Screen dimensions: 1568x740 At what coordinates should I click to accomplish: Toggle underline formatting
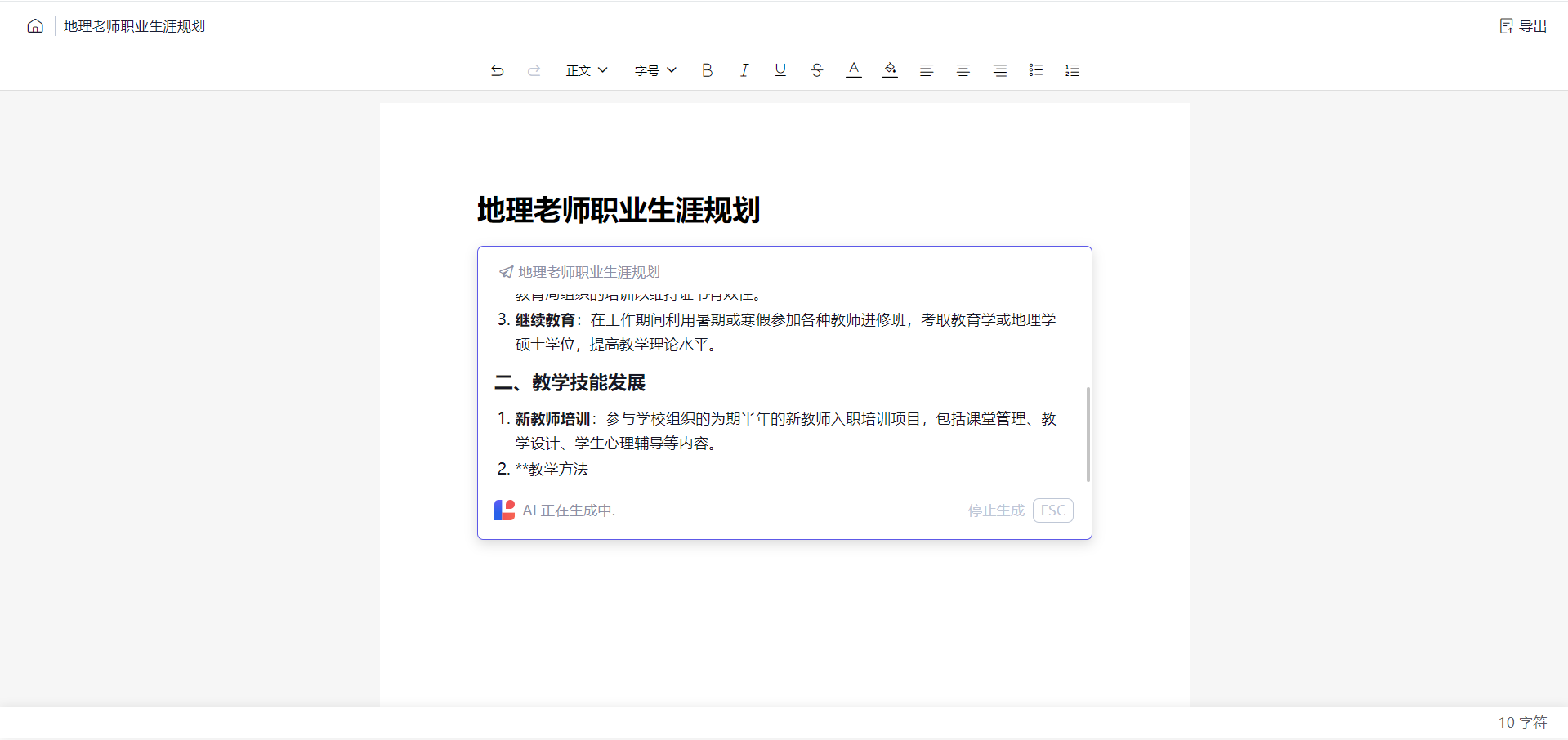pos(780,70)
